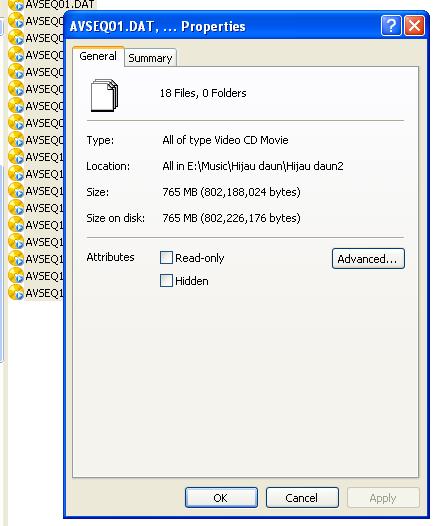Open the Advanced... attributes dialog
This screenshot has height=526, width=440.
click(368, 259)
